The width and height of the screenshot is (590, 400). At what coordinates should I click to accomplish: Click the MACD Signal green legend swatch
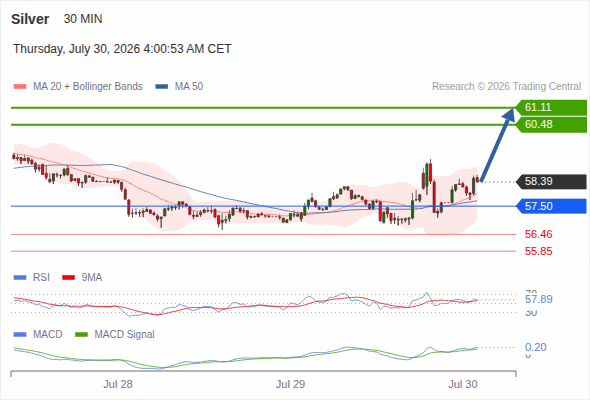pos(81,335)
